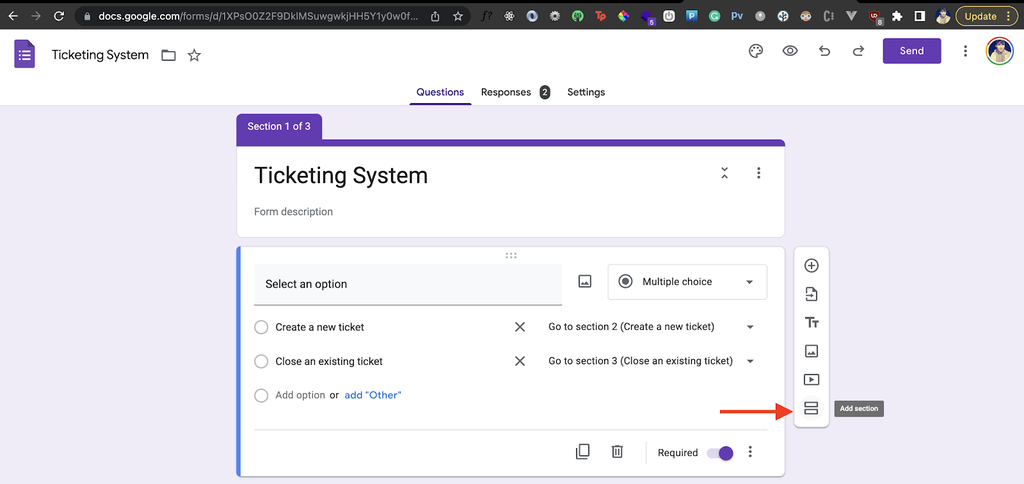This screenshot has height=484, width=1024.
Task: Open the Multiple choice question type dropdown
Action: (687, 282)
